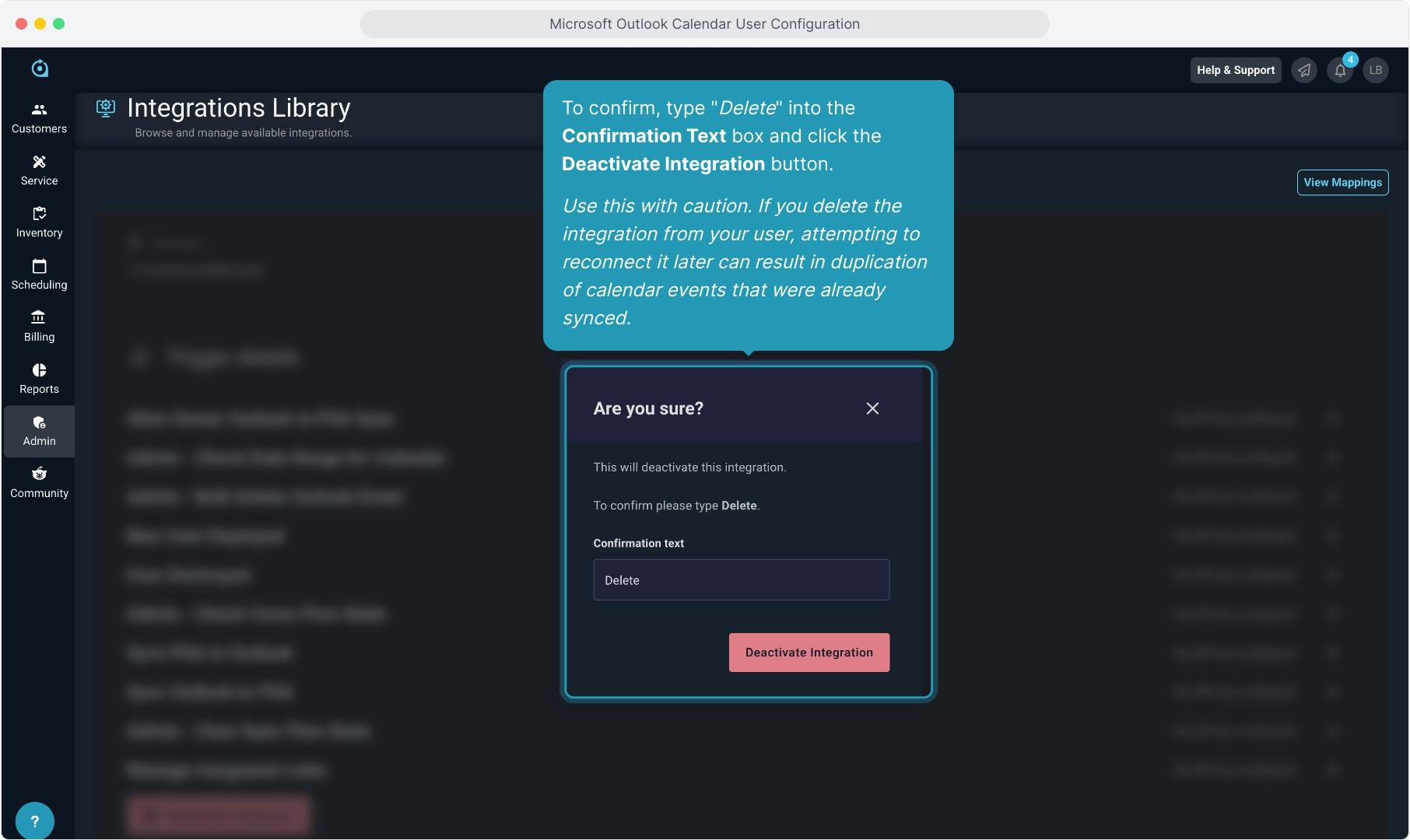Open Billing in the sidebar
Image resolution: width=1410 pixels, height=840 pixels.
[39, 327]
